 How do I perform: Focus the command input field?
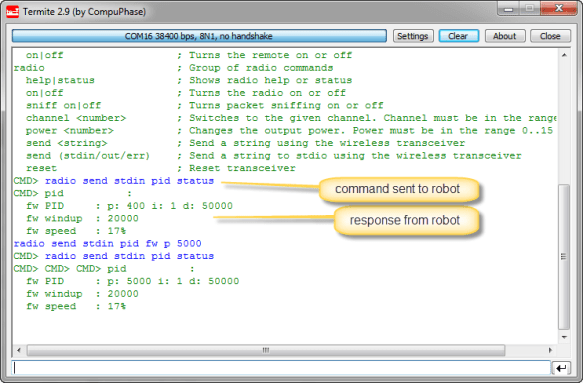(x=281, y=367)
